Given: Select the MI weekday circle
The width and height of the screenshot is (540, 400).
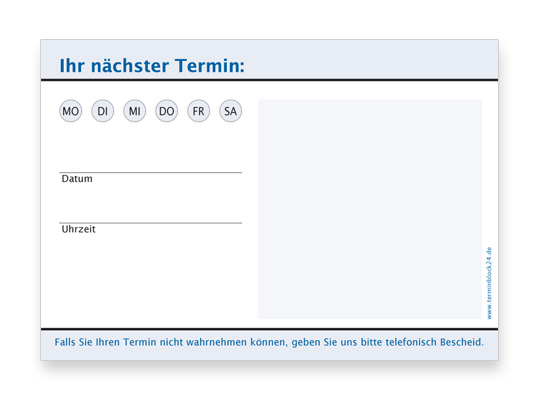Looking at the screenshot, I should tap(135, 111).
